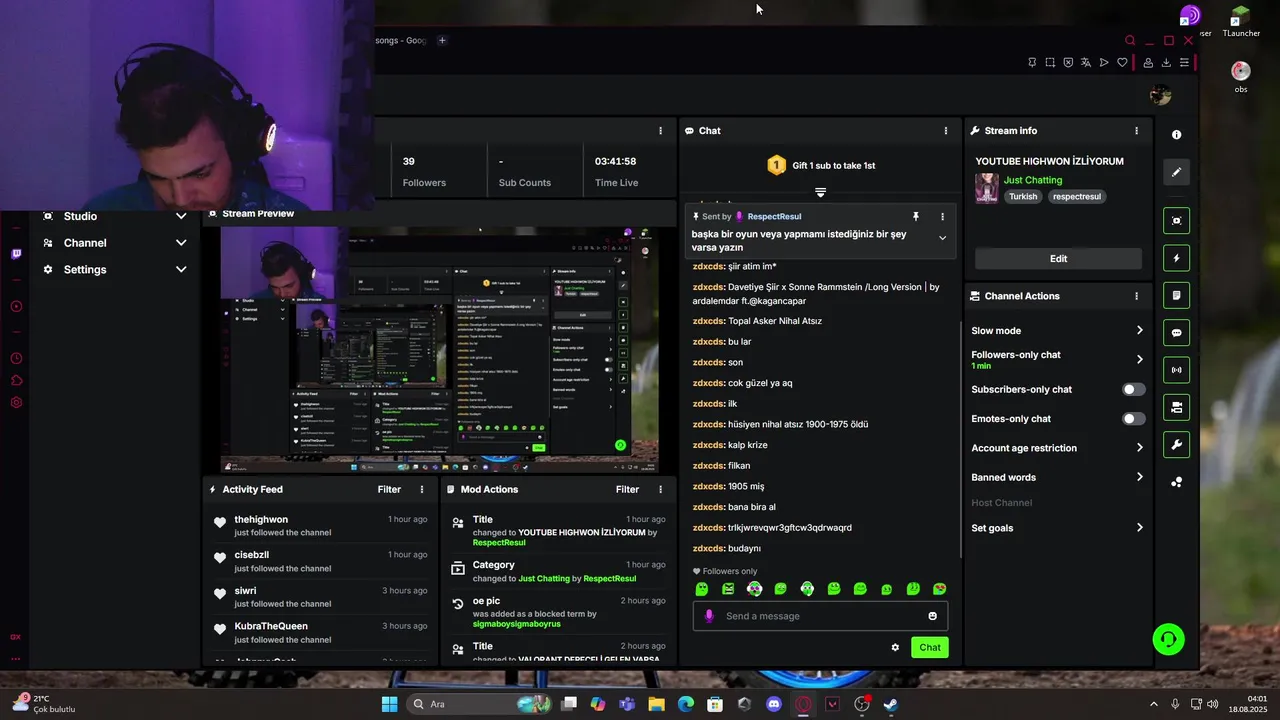
Task: Click the heart bookmark icon in browser toolbar
Action: point(1122,63)
